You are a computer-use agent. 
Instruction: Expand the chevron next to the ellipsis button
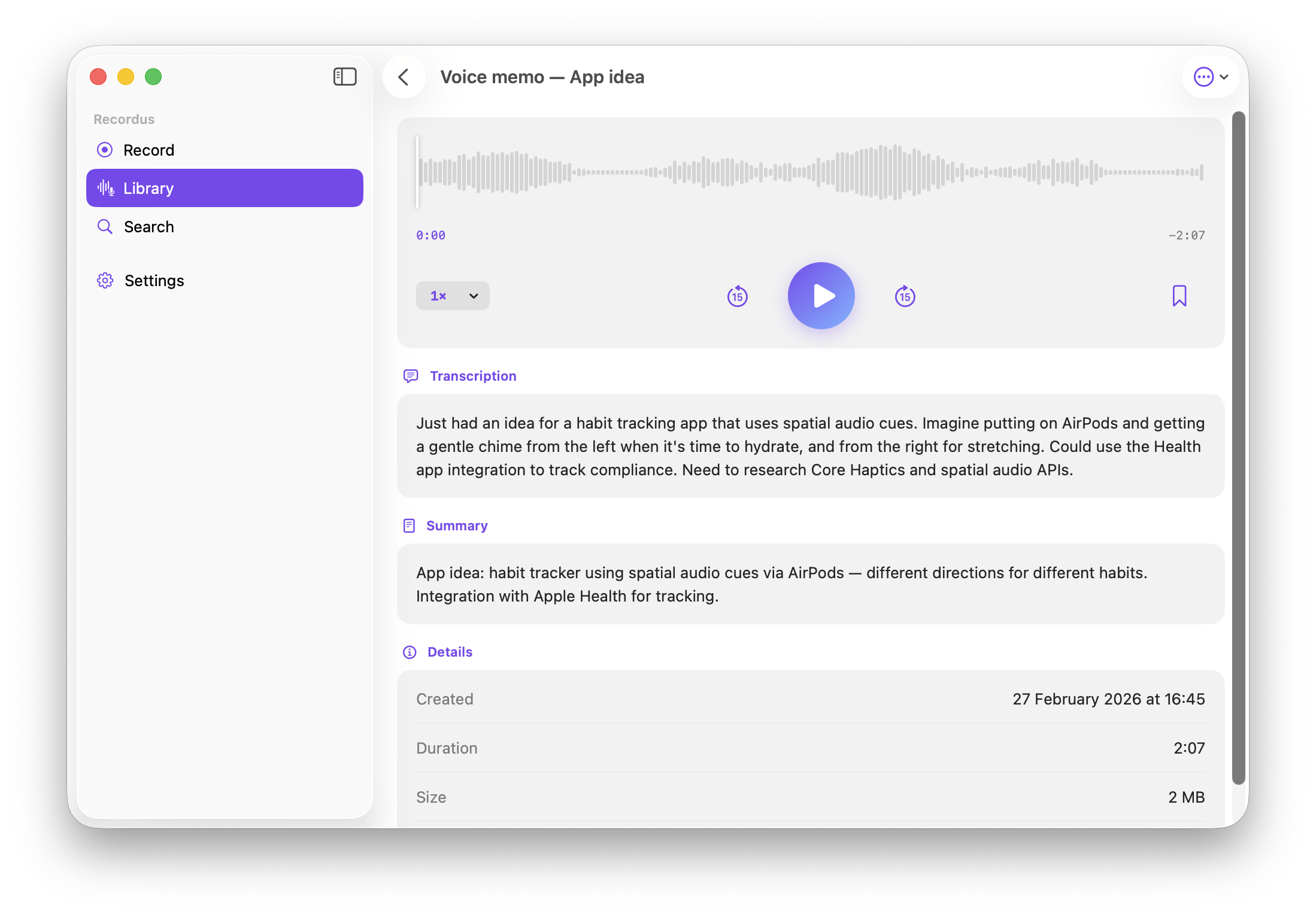coord(1225,77)
